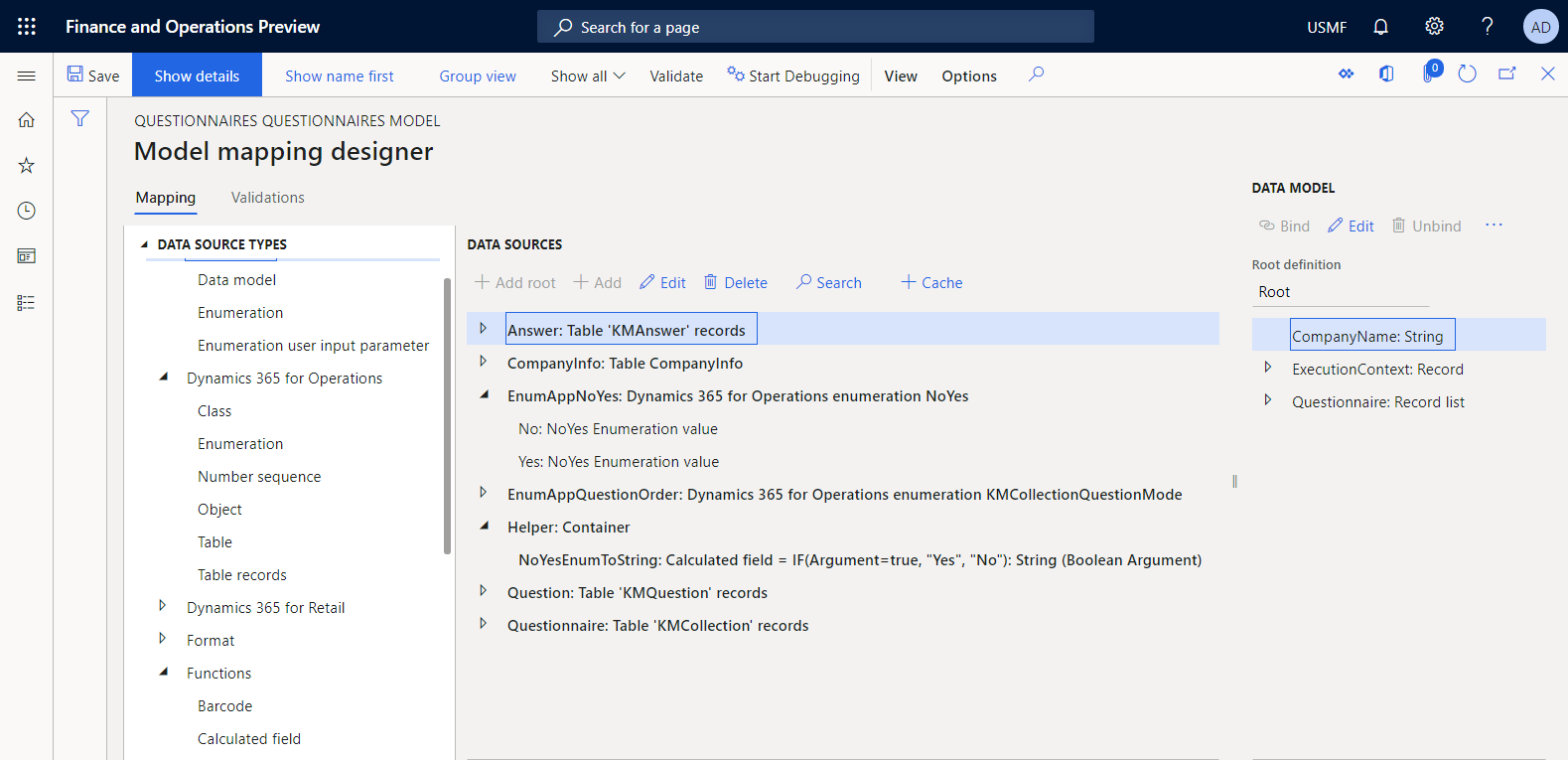Screen dimensions: 1568x760
Task: Click the Root definition field
Action: 1341,292
